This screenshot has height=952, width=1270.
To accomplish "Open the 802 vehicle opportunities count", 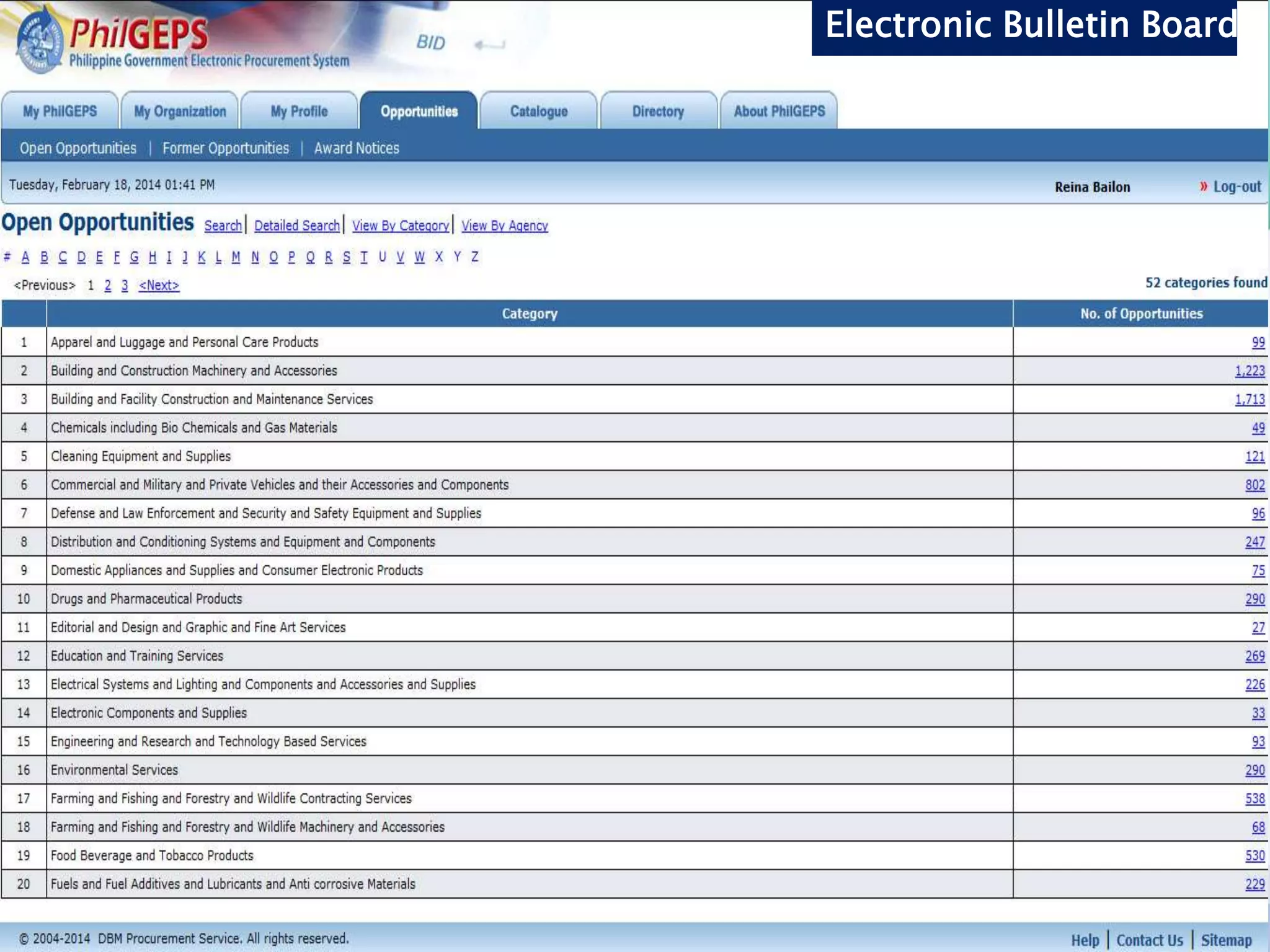I will click(1255, 485).
